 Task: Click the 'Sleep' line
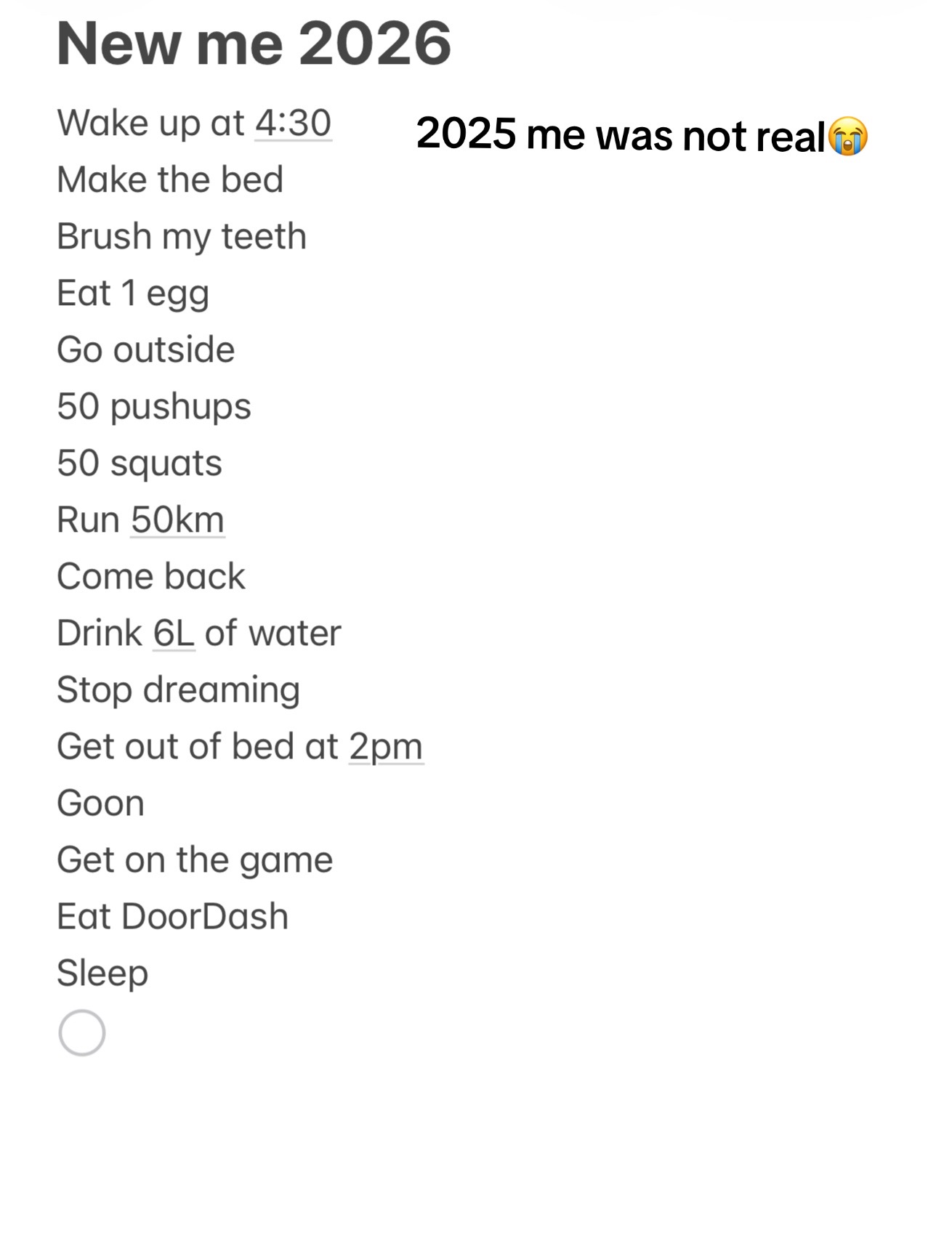(102, 974)
